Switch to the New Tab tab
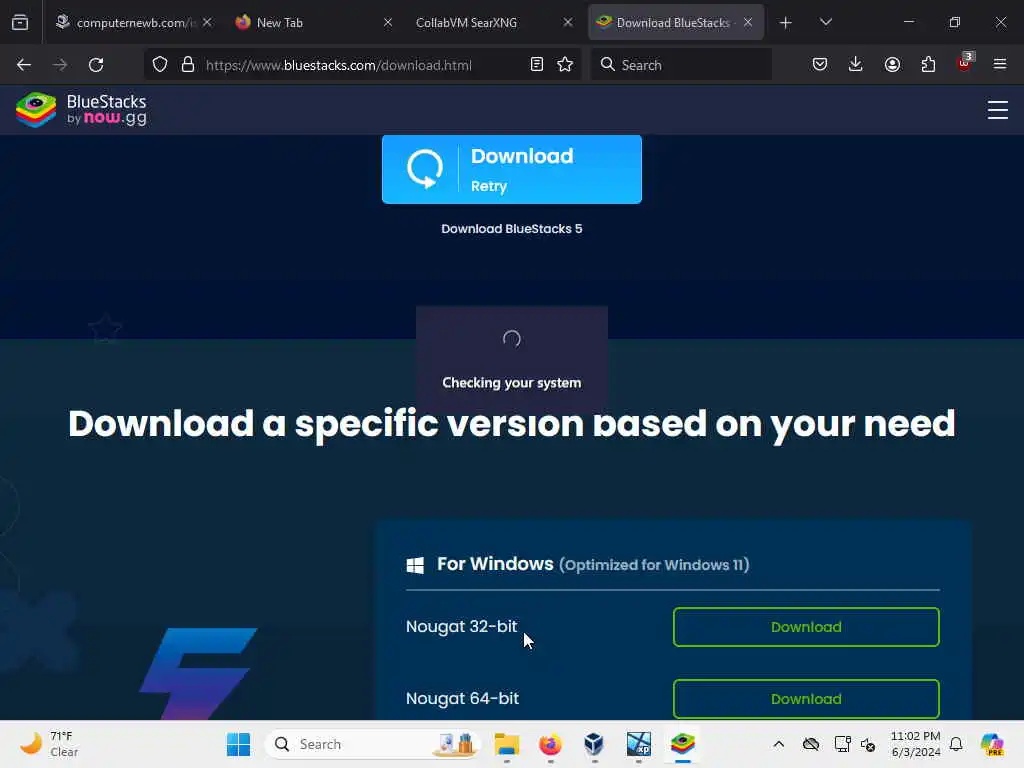 313,22
